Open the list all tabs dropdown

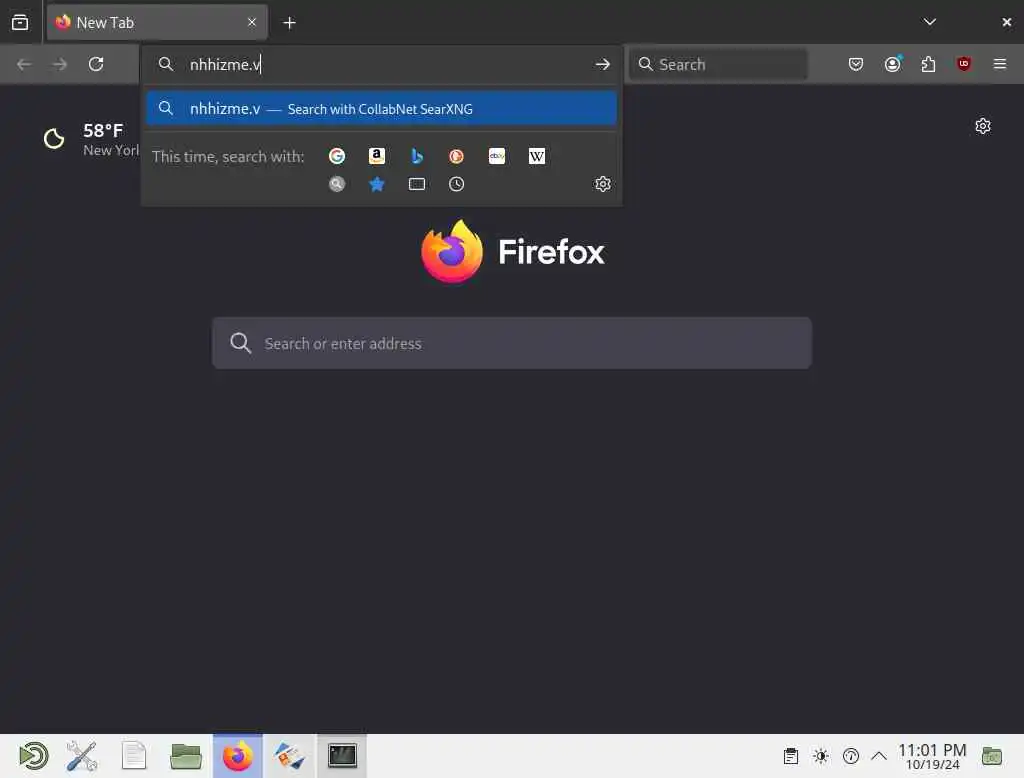(930, 22)
